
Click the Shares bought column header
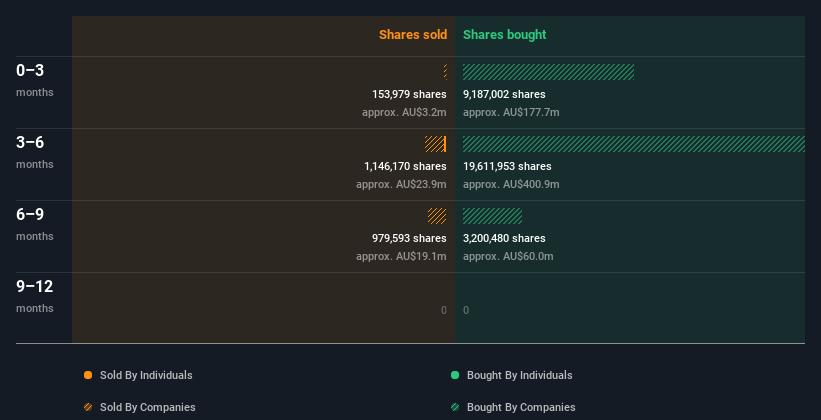pyautogui.click(x=504, y=35)
